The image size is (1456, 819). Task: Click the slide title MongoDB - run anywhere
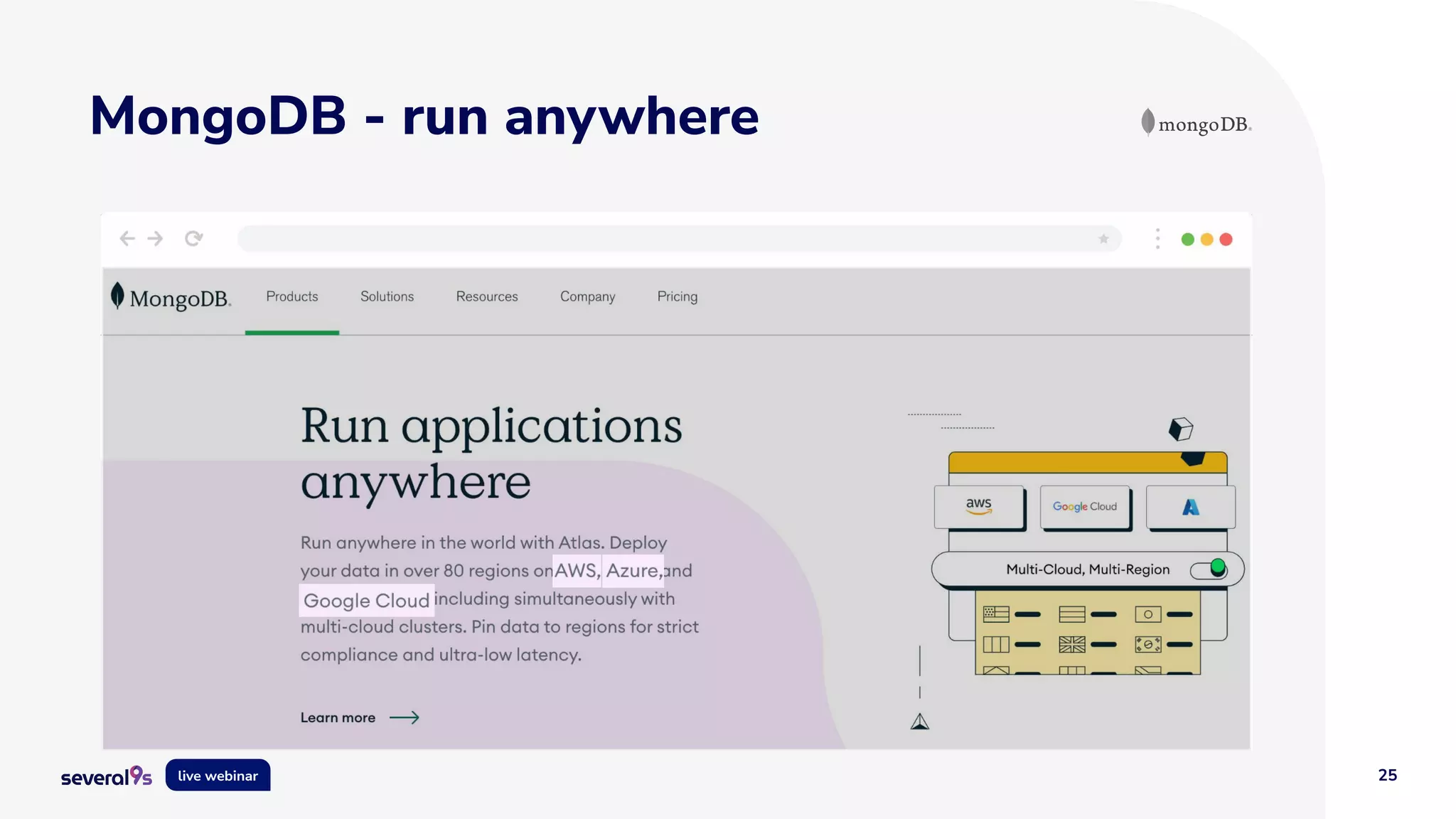coord(424,116)
